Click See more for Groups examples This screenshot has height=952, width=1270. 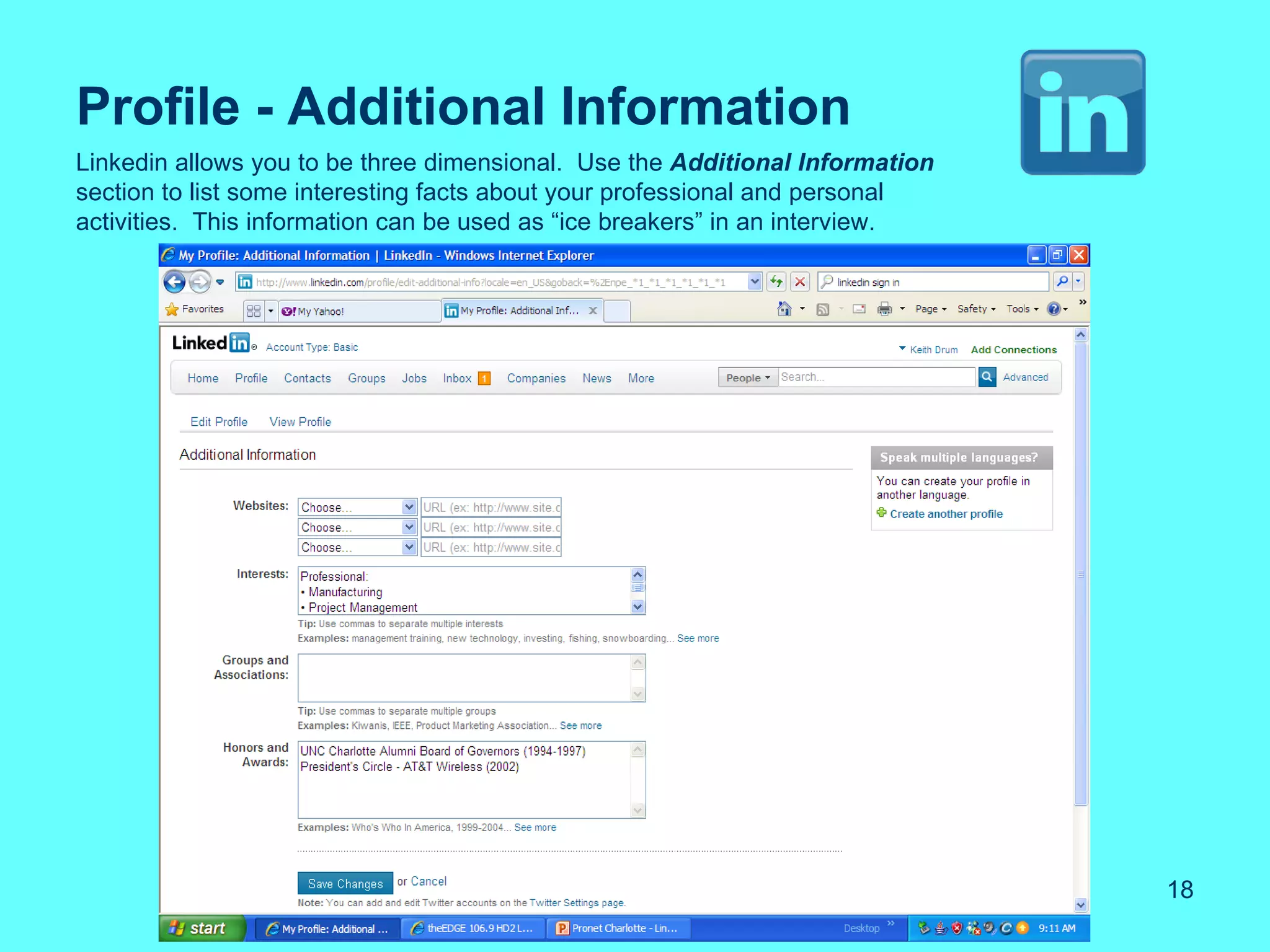coord(581,725)
